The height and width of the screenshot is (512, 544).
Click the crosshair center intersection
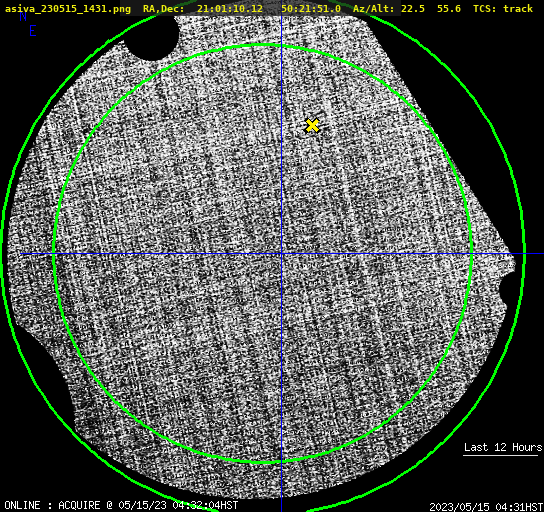click(x=281, y=254)
